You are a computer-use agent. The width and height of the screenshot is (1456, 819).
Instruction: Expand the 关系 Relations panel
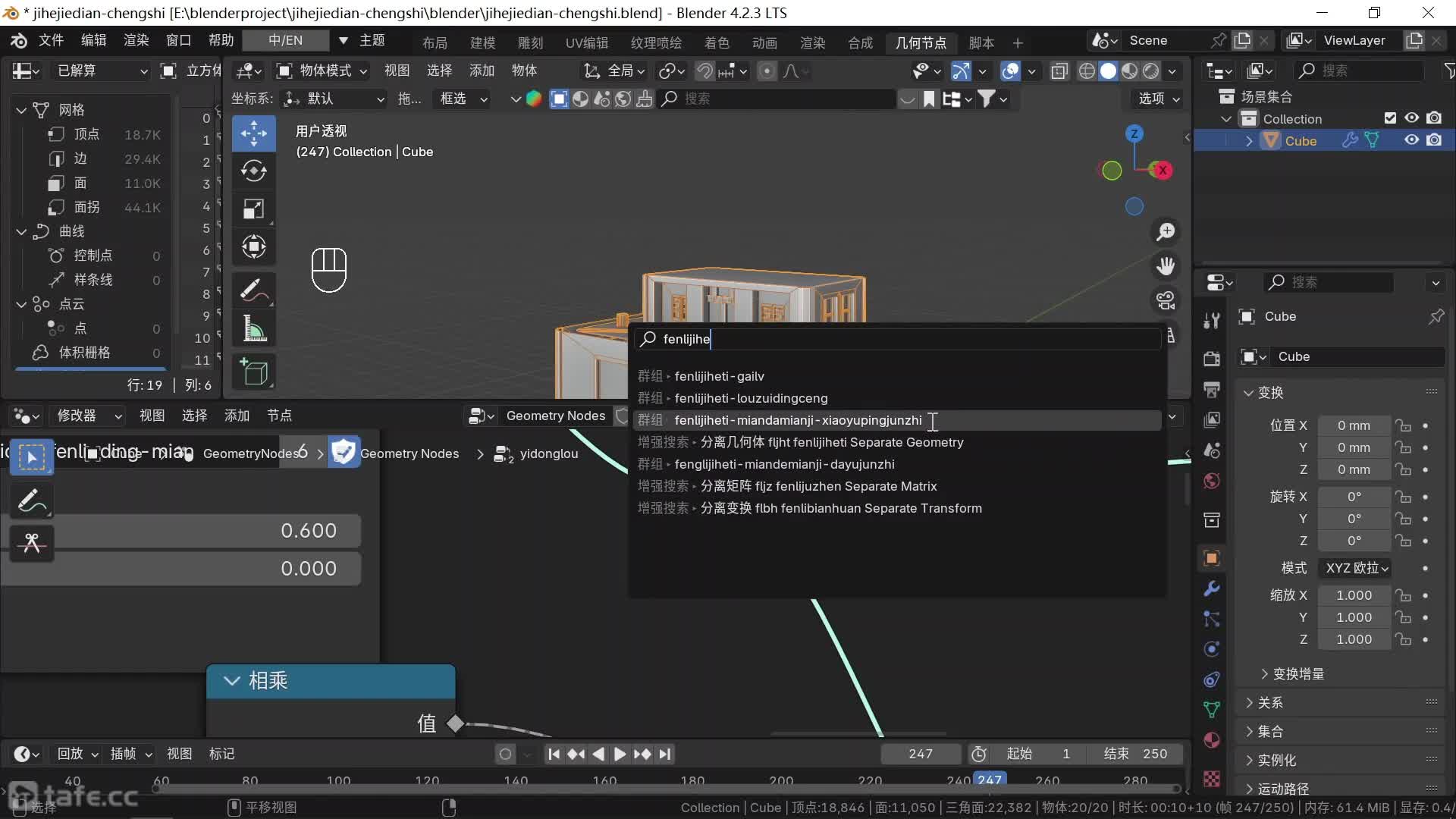1271,702
